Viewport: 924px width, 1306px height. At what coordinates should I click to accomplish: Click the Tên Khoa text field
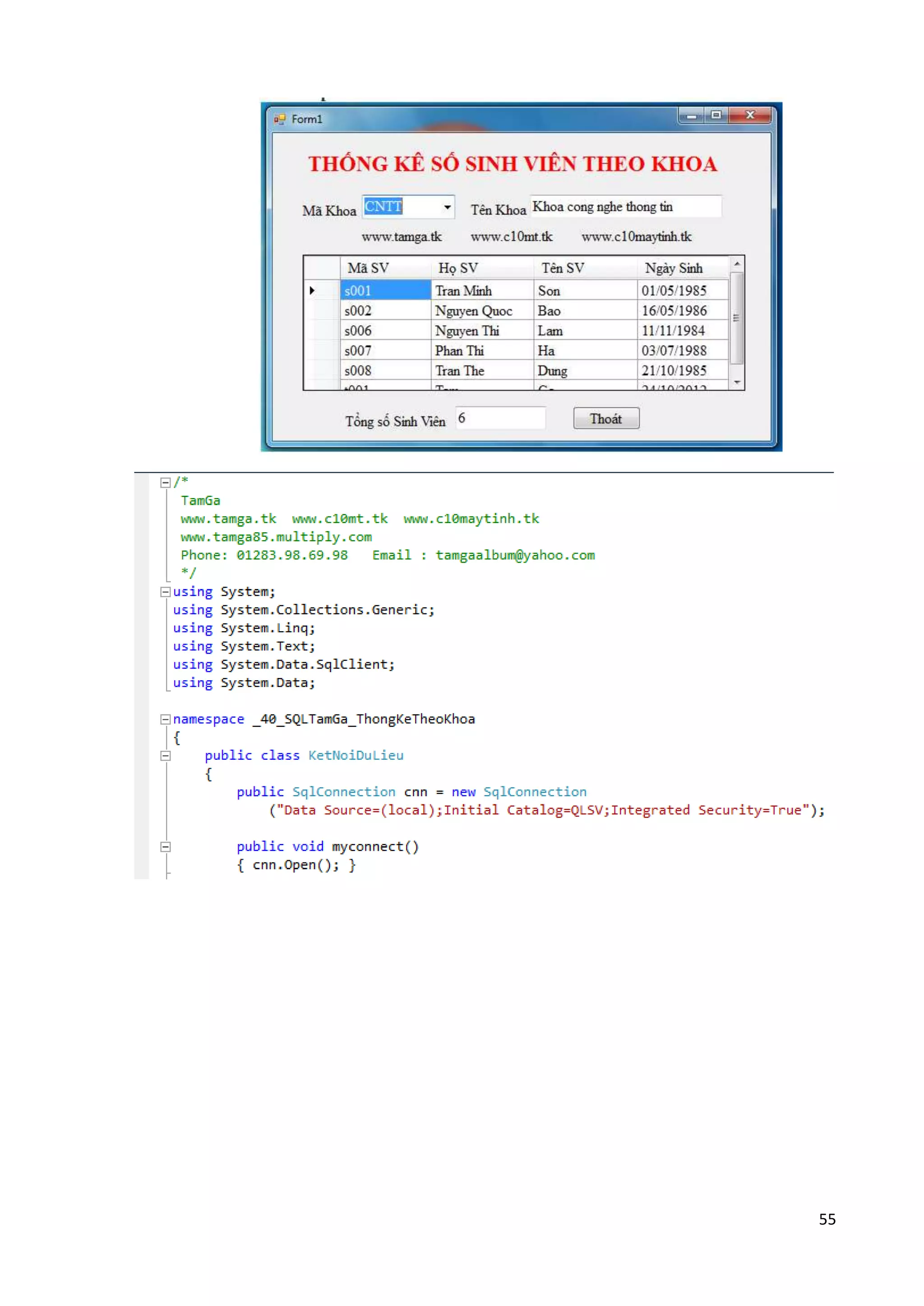click(626, 207)
